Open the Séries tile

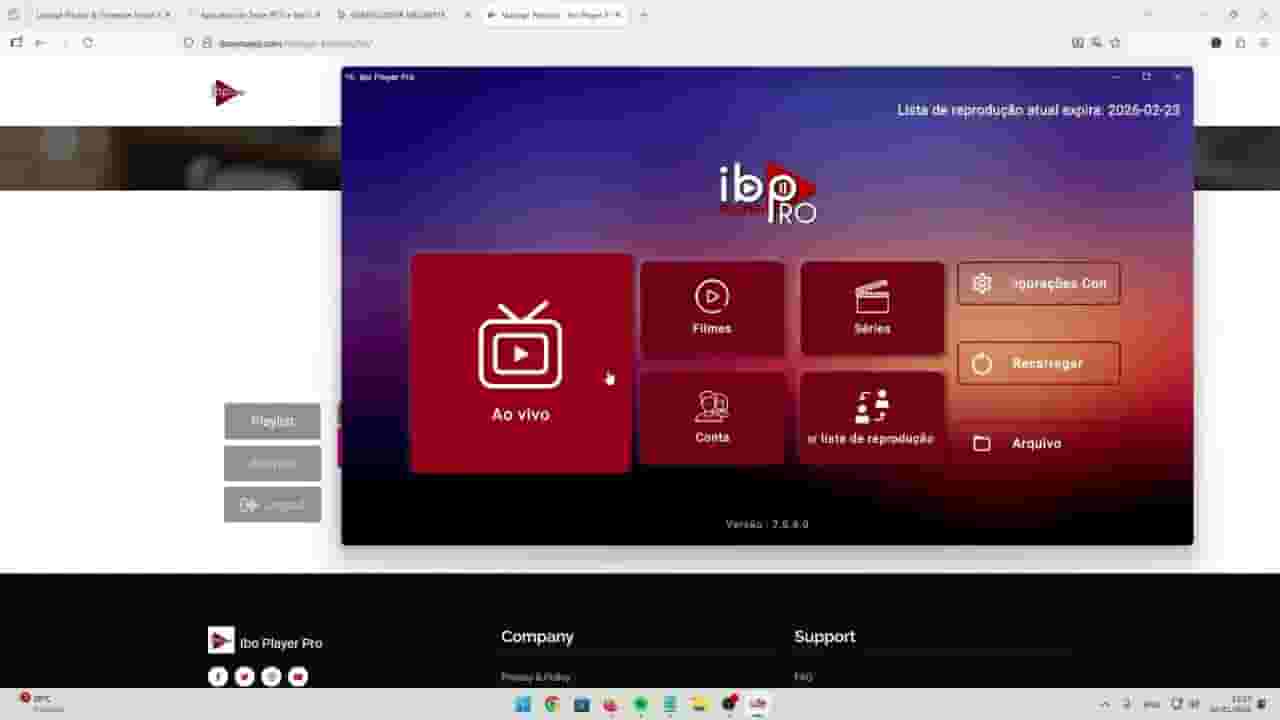872,309
